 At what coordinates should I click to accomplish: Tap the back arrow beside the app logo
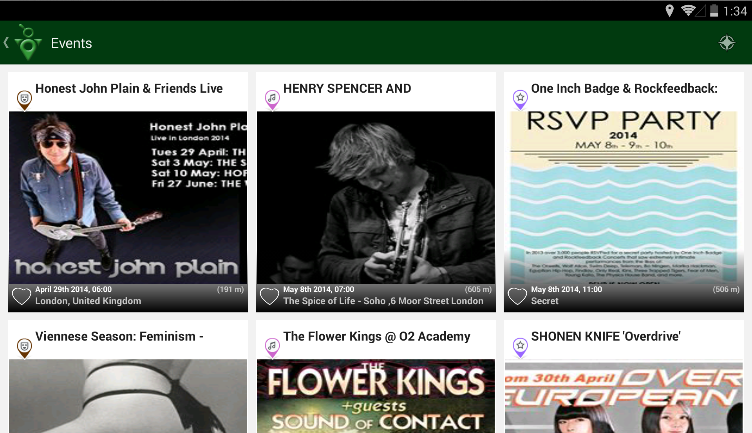click(6, 43)
